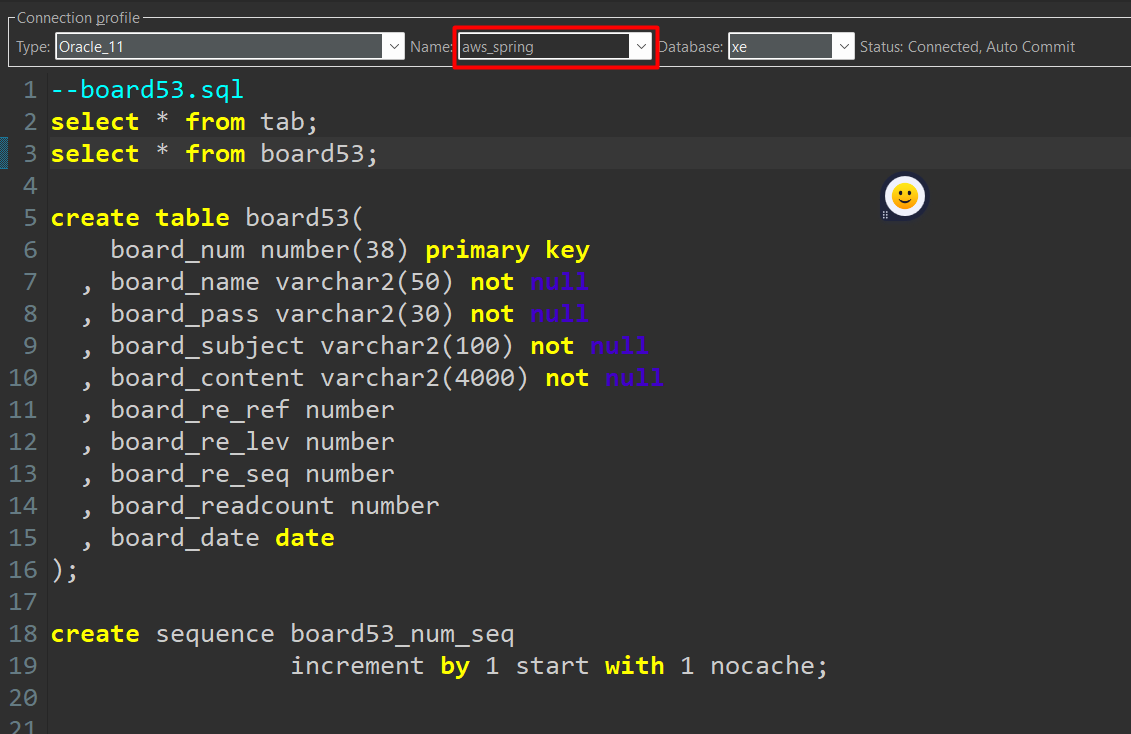The image size is (1131, 734).
Task: Select the aws_spring name combo box field
Action: click(x=555, y=47)
